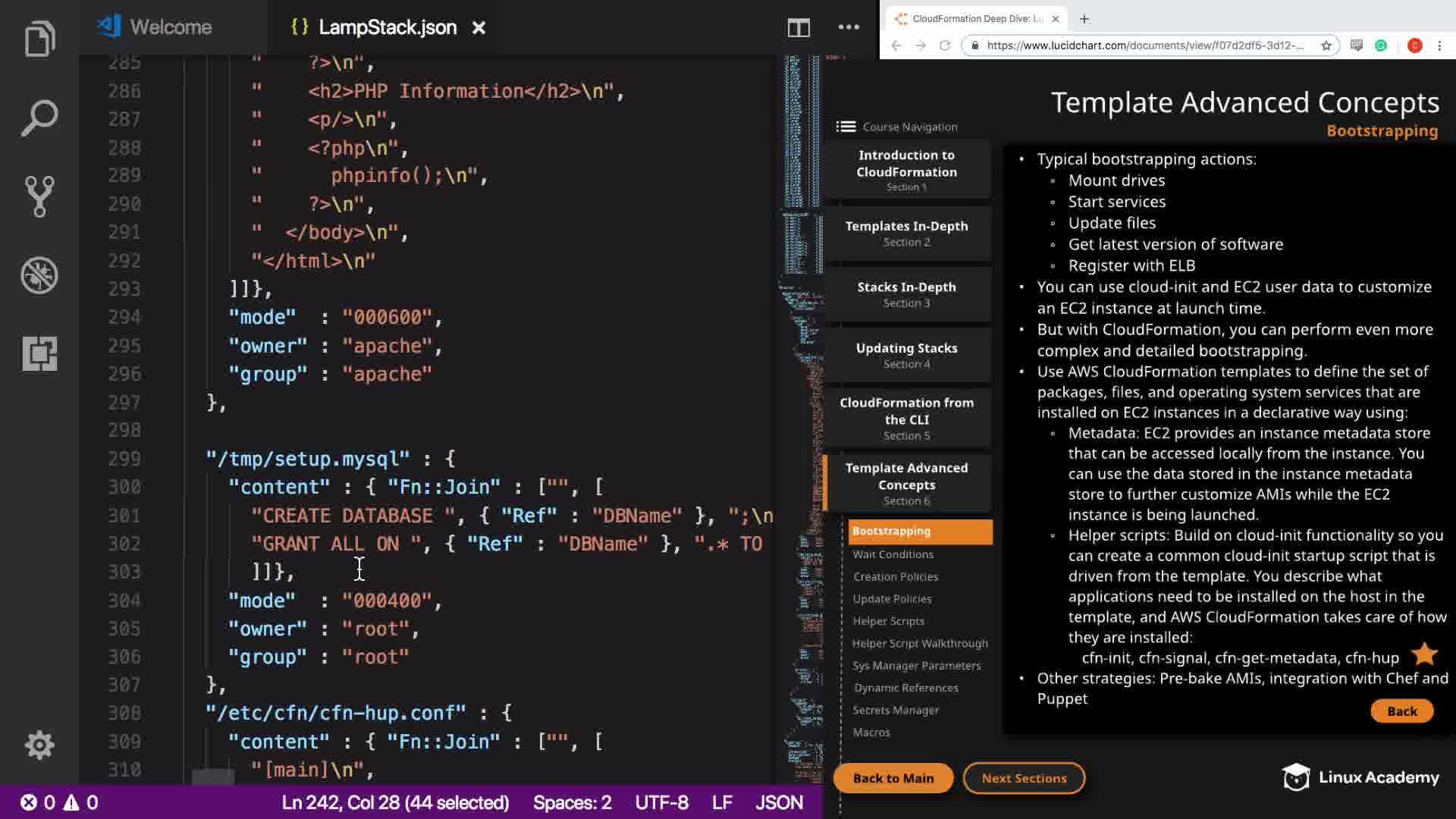This screenshot has width=1456, height=819.
Task: Click the errors and warnings status indicator
Action: coord(59,802)
